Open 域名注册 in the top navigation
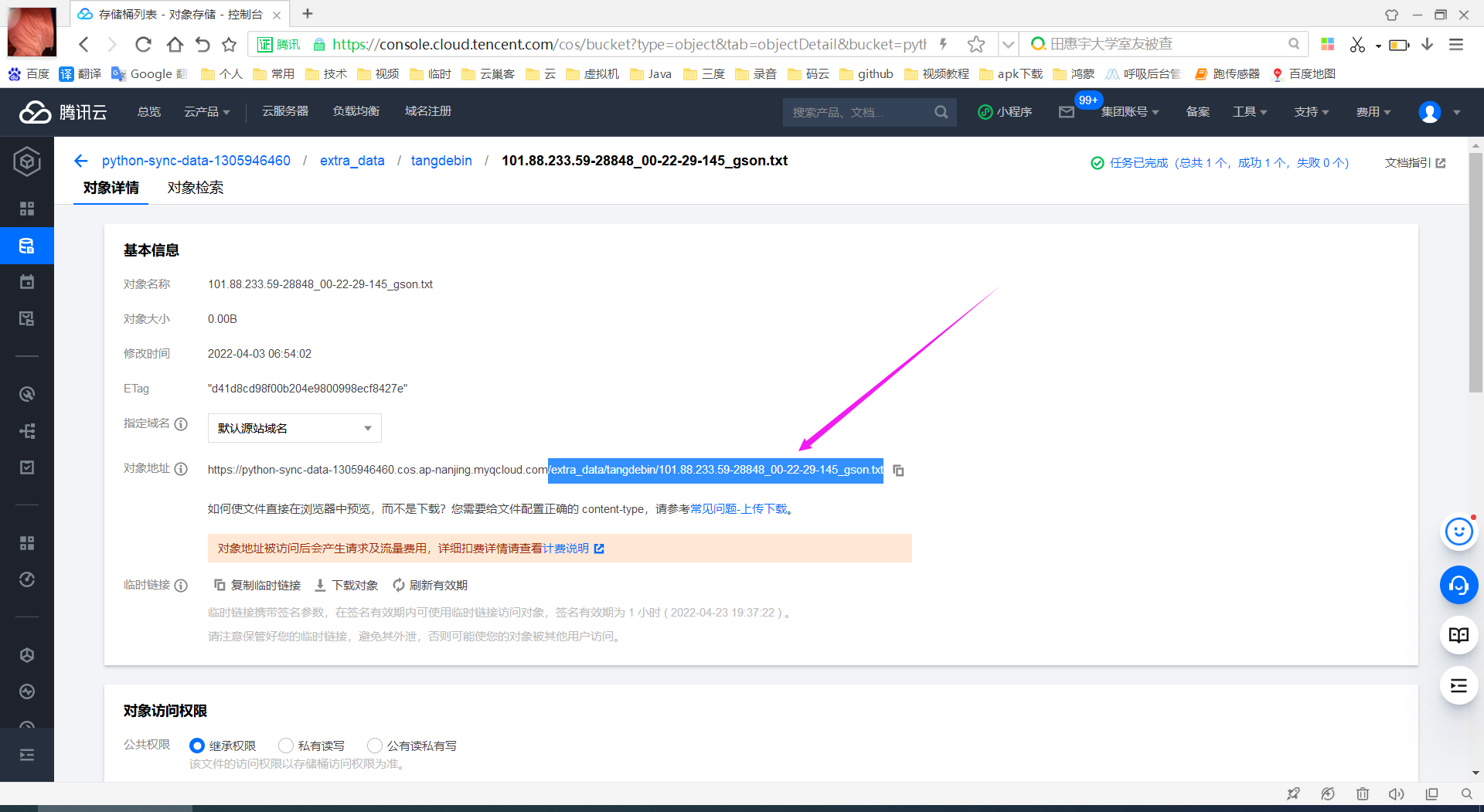Viewport: 1484px width, 812px height. click(428, 112)
